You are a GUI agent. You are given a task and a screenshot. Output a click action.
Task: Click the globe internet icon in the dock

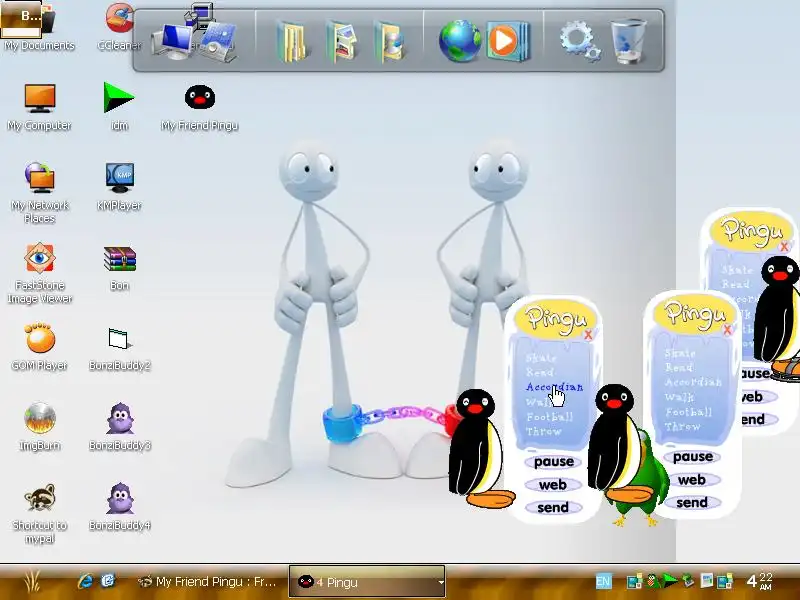tap(459, 41)
